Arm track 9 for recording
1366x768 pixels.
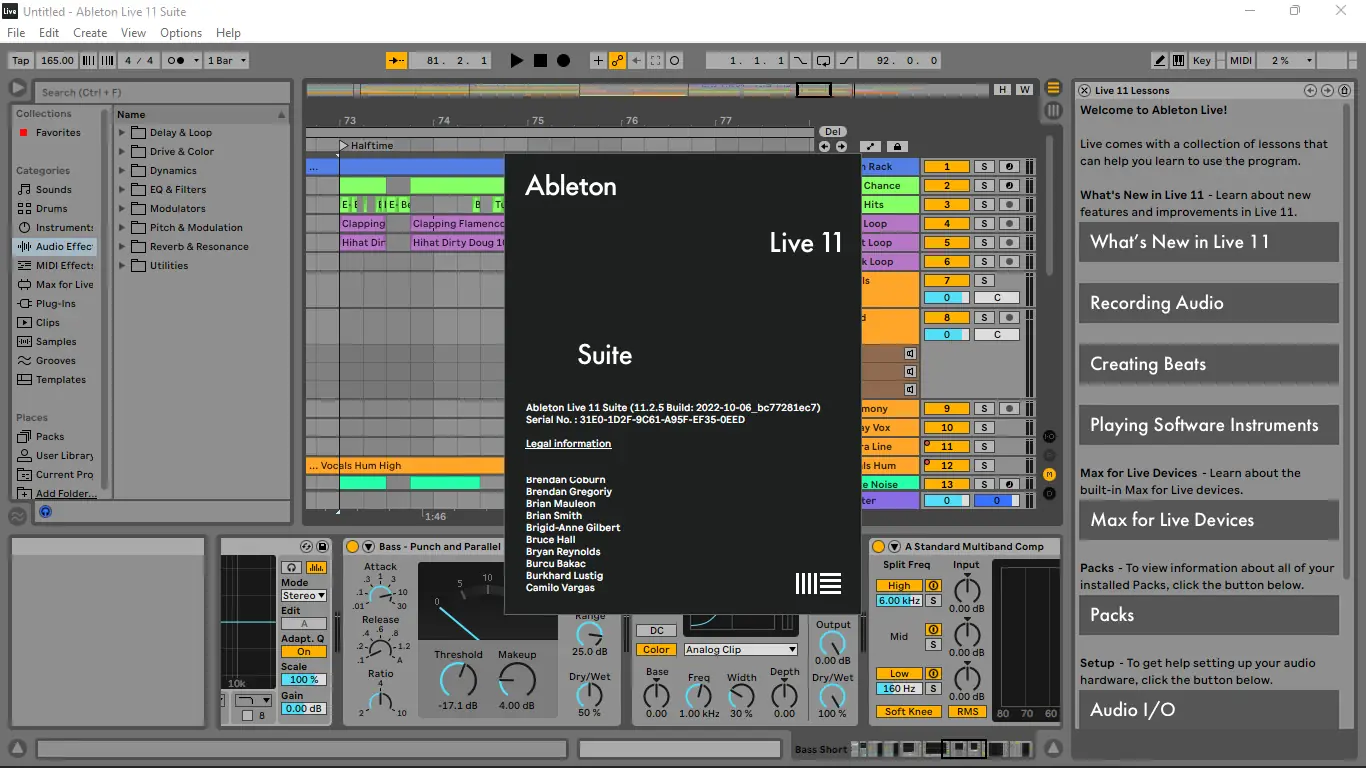(x=1010, y=409)
